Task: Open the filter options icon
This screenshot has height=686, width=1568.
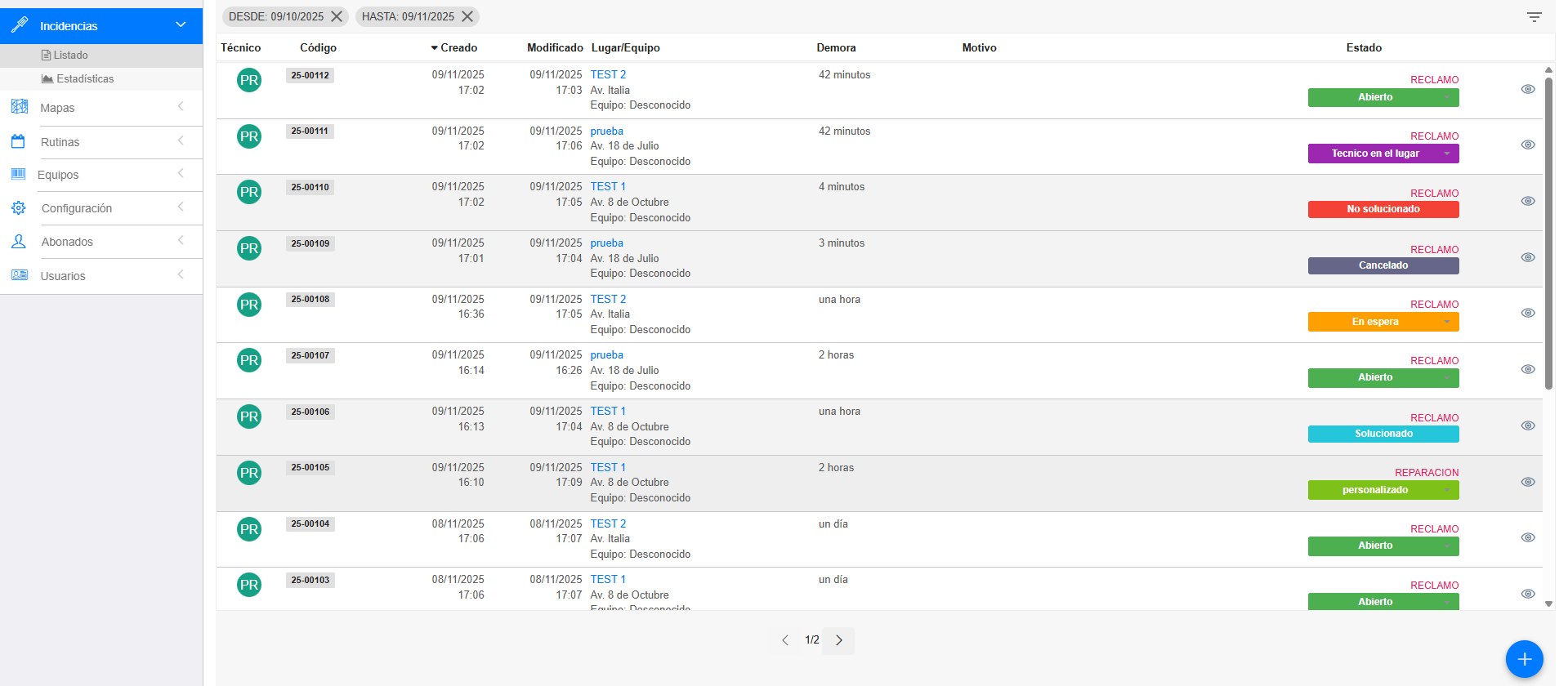Action: 1534,16
